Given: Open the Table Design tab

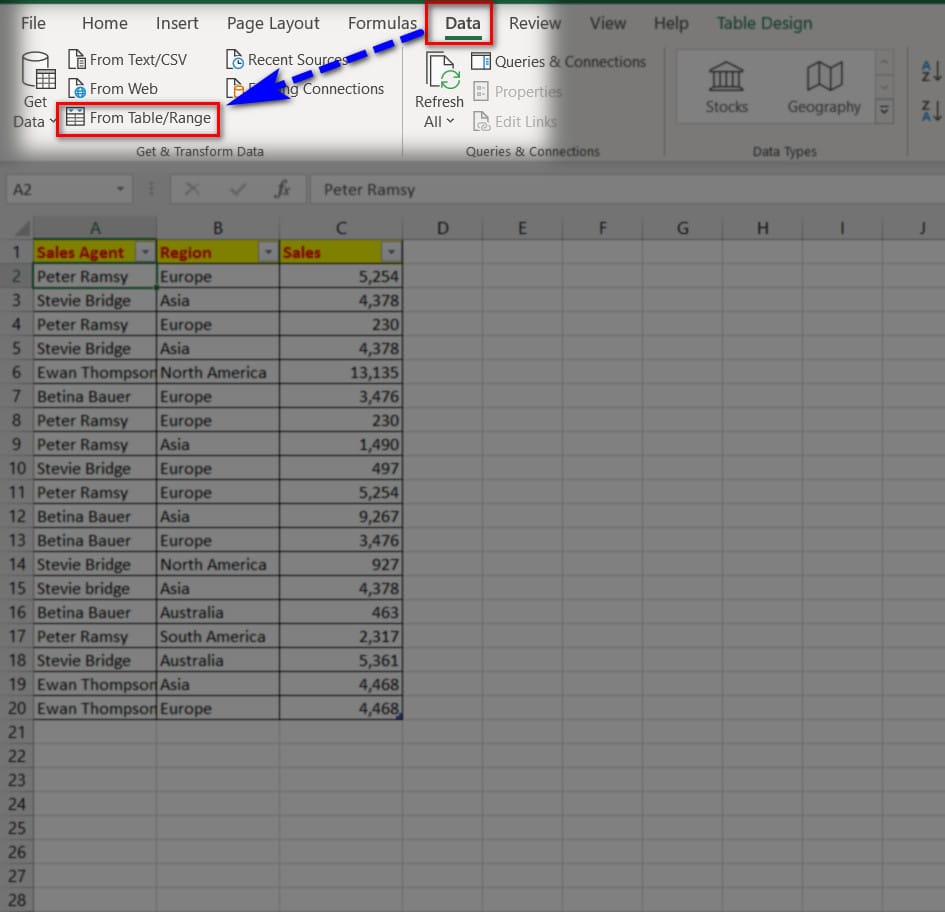Looking at the screenshot, I should point(764,23).
